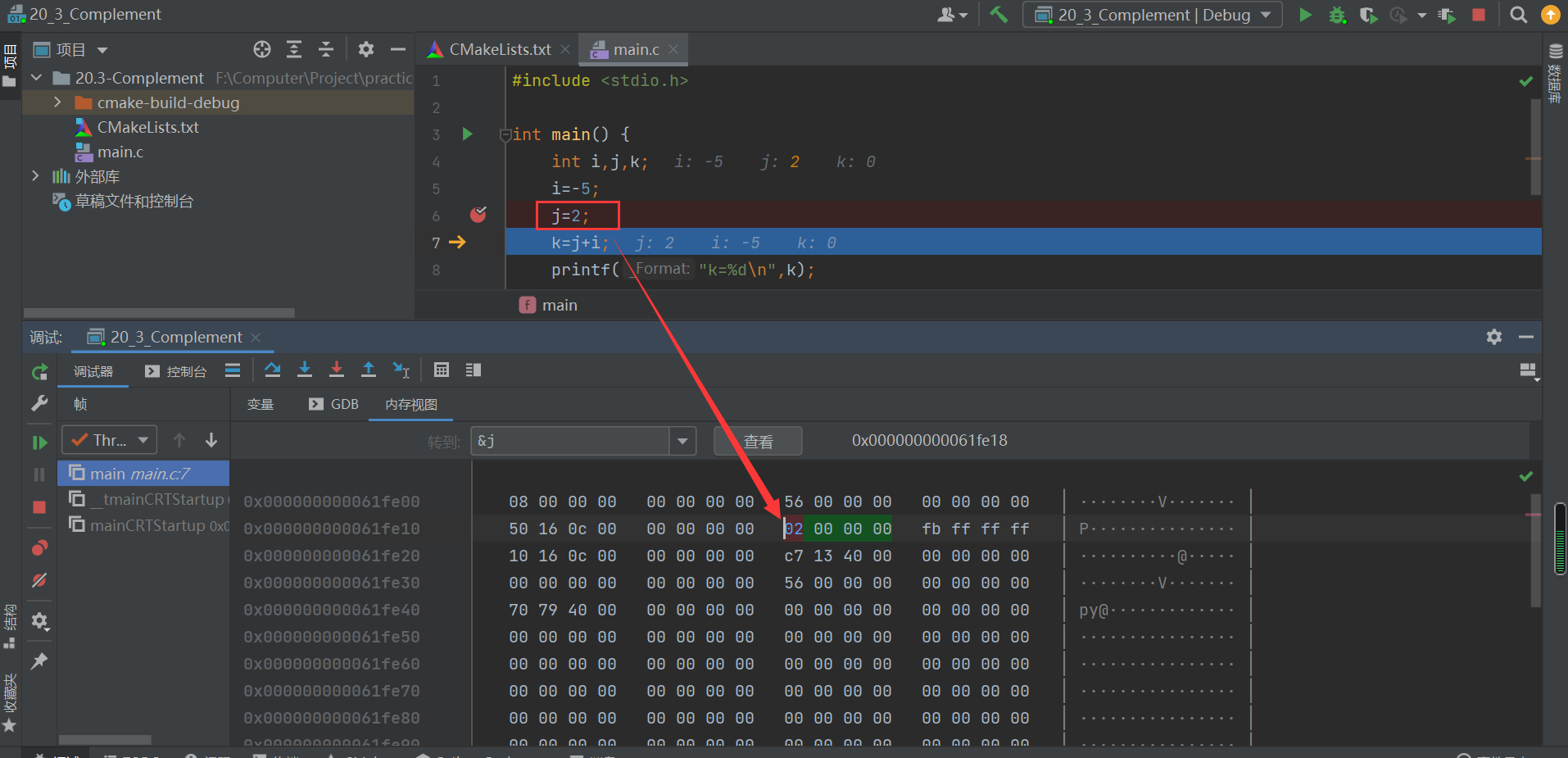The height and width of the screenshot is (758, 1568).
Task: Click the Step Over icon
Action: tap(273, 370)
